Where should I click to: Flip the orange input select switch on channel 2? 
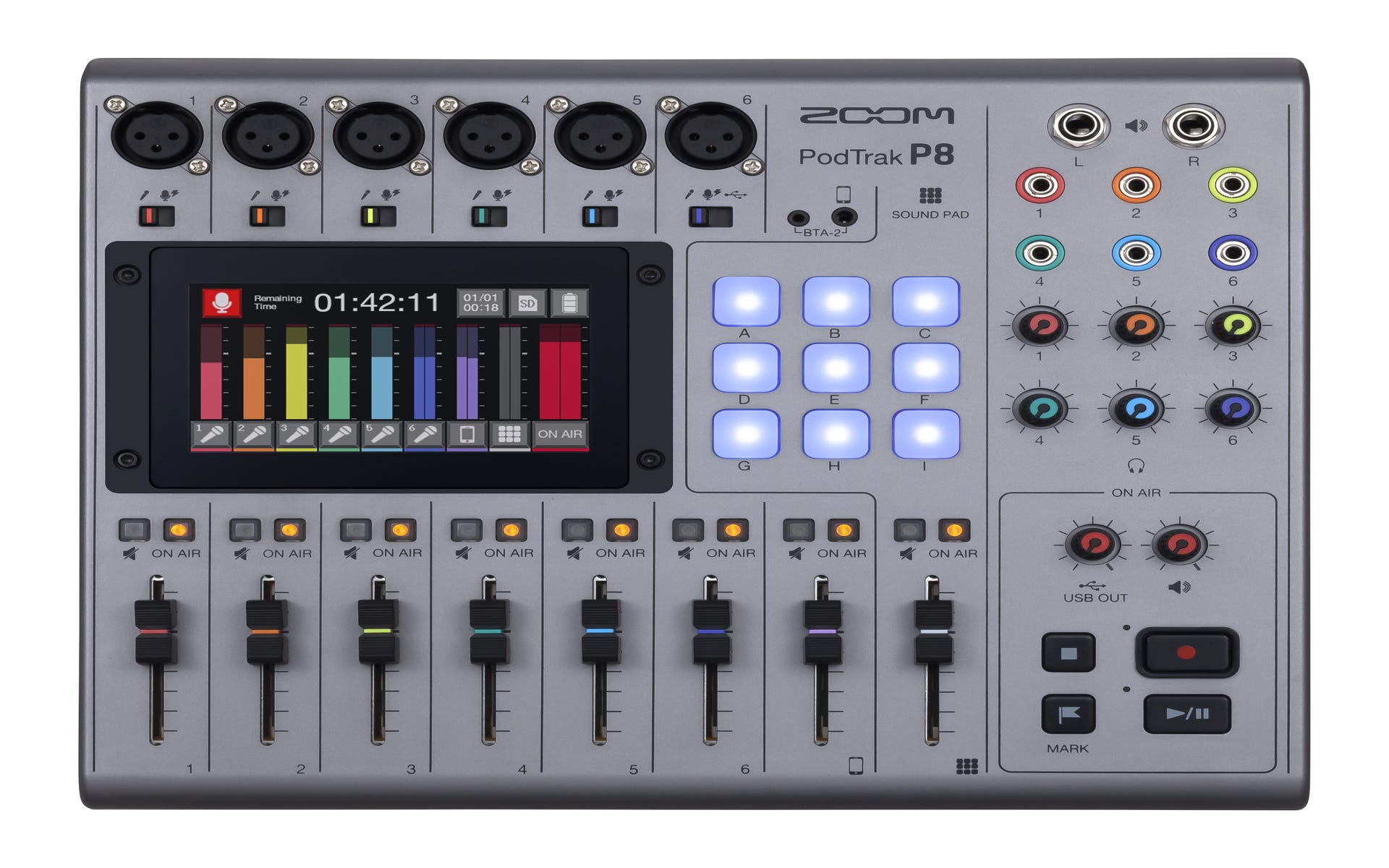point(268,216)
